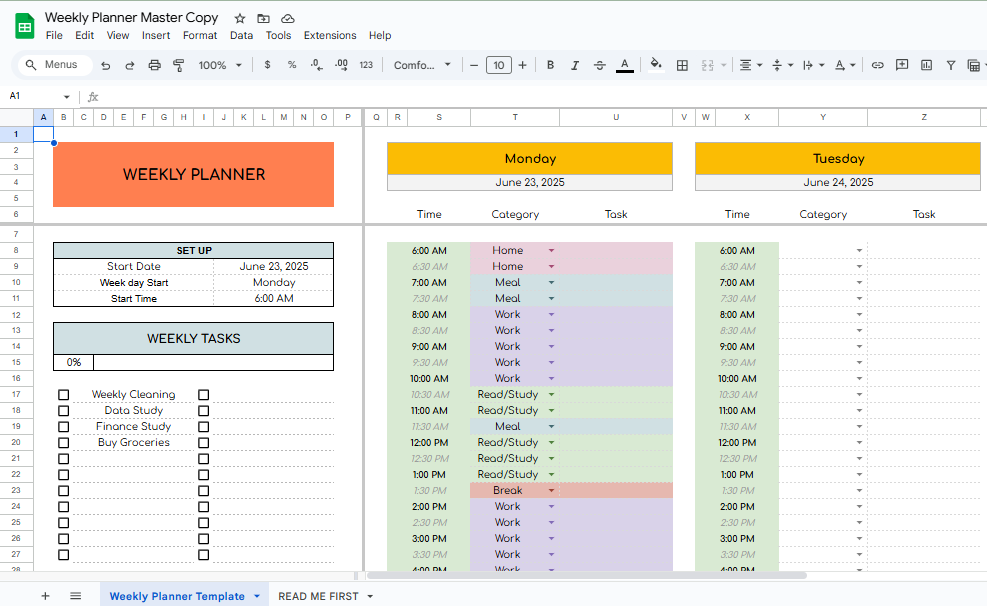987x606 pixels.
Task: Open Tuesday 6:00 AM category dropdown
Action: point(859,250)
